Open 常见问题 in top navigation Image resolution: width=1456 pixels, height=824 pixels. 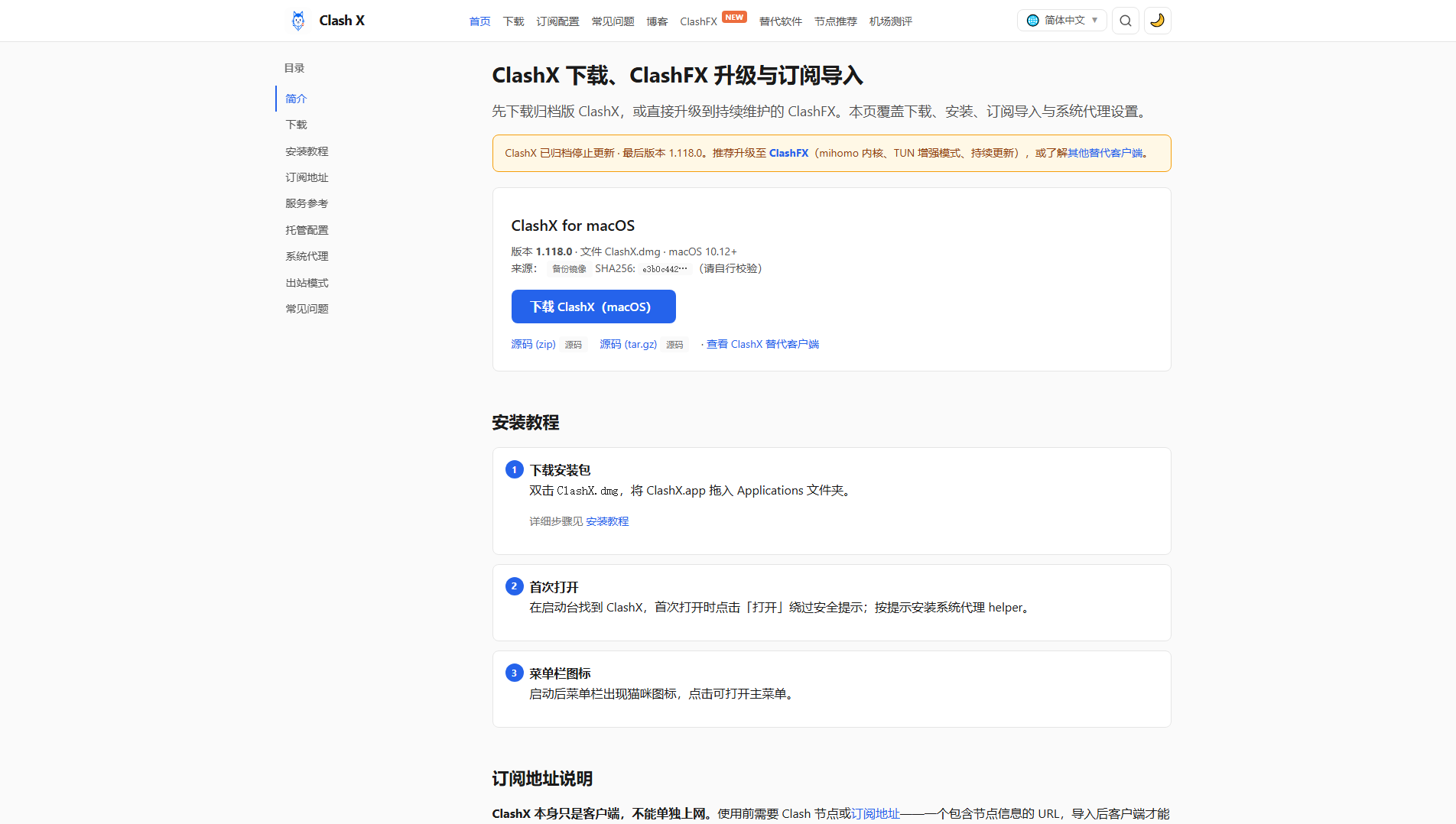click(x=613, y=21)
